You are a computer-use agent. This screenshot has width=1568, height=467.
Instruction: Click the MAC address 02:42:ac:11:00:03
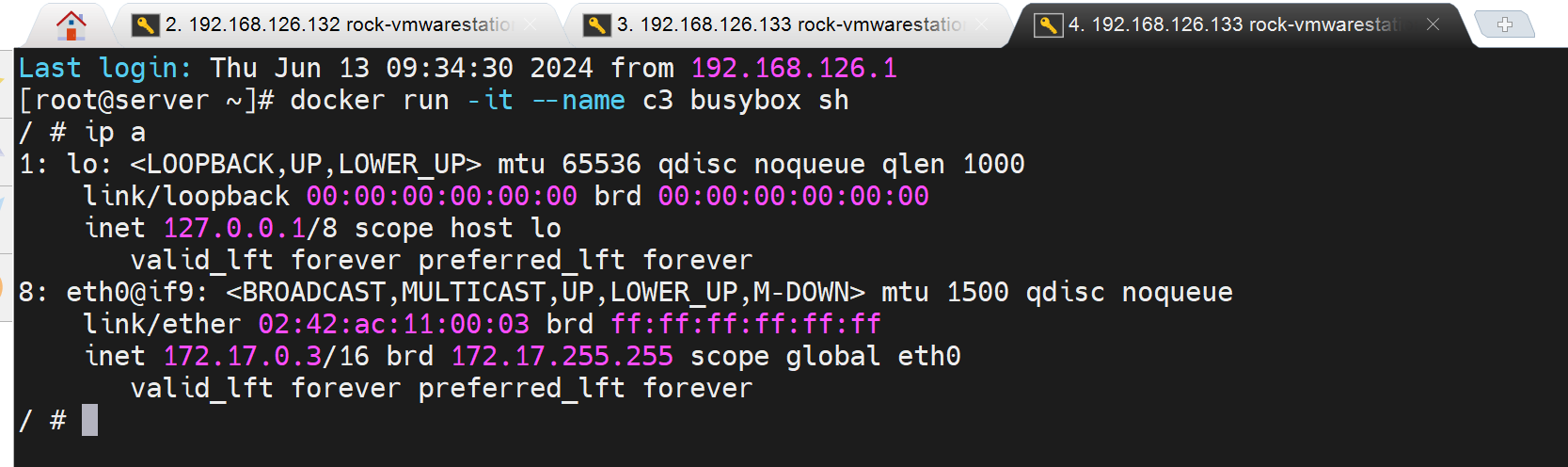[394, 324]
